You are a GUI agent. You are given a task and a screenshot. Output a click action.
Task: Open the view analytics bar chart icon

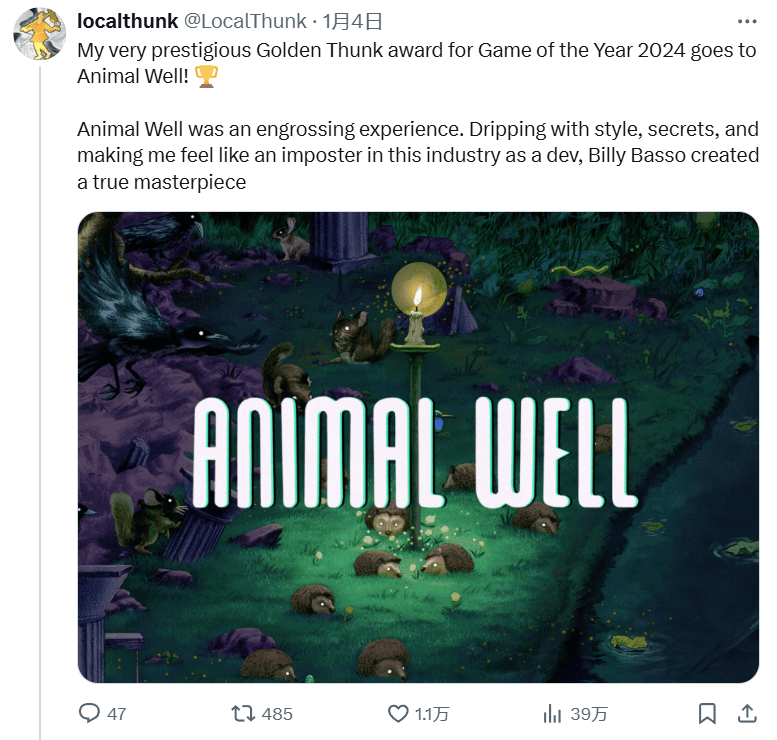pyautogui.click(x=552, y=714)
